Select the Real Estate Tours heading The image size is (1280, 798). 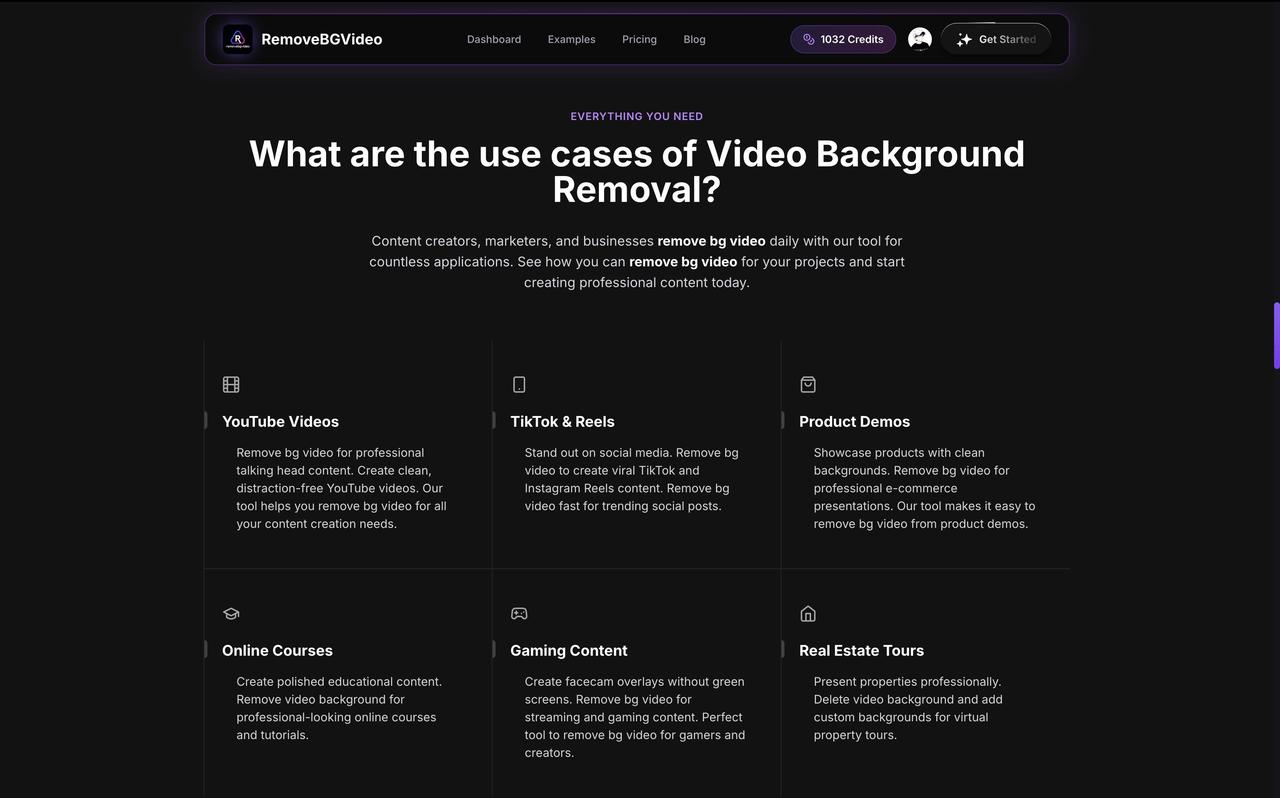pyautogui.click(x=861, y=650)
